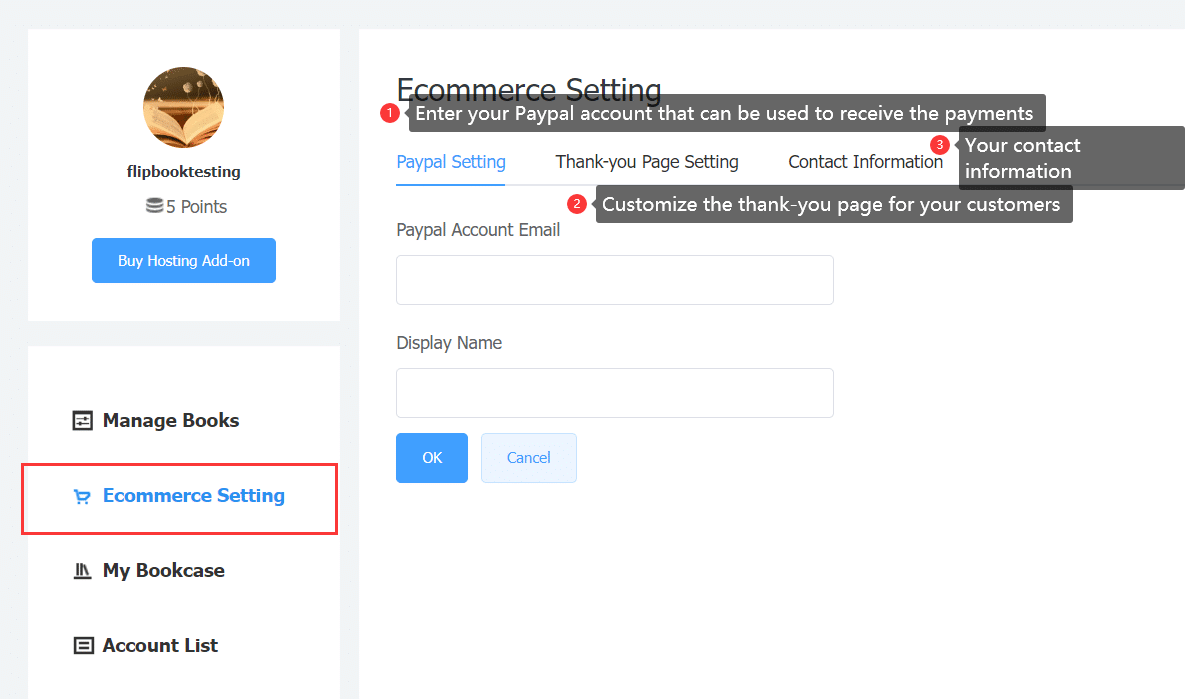Click the Account List icon
Viewport: 1185px width, 699px height.
click(x=83, y=645)
